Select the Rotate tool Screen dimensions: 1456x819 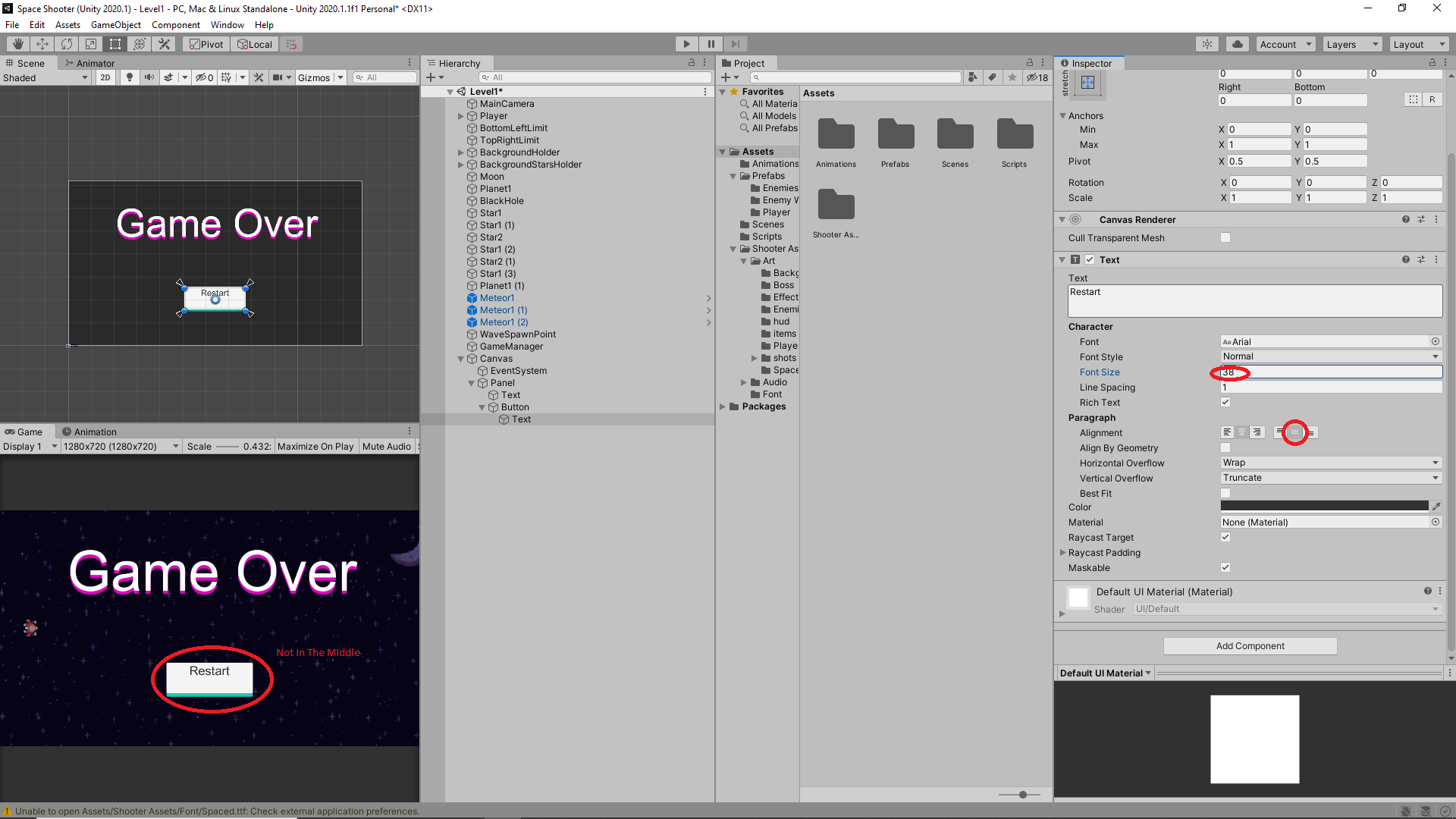coord(67,44)
